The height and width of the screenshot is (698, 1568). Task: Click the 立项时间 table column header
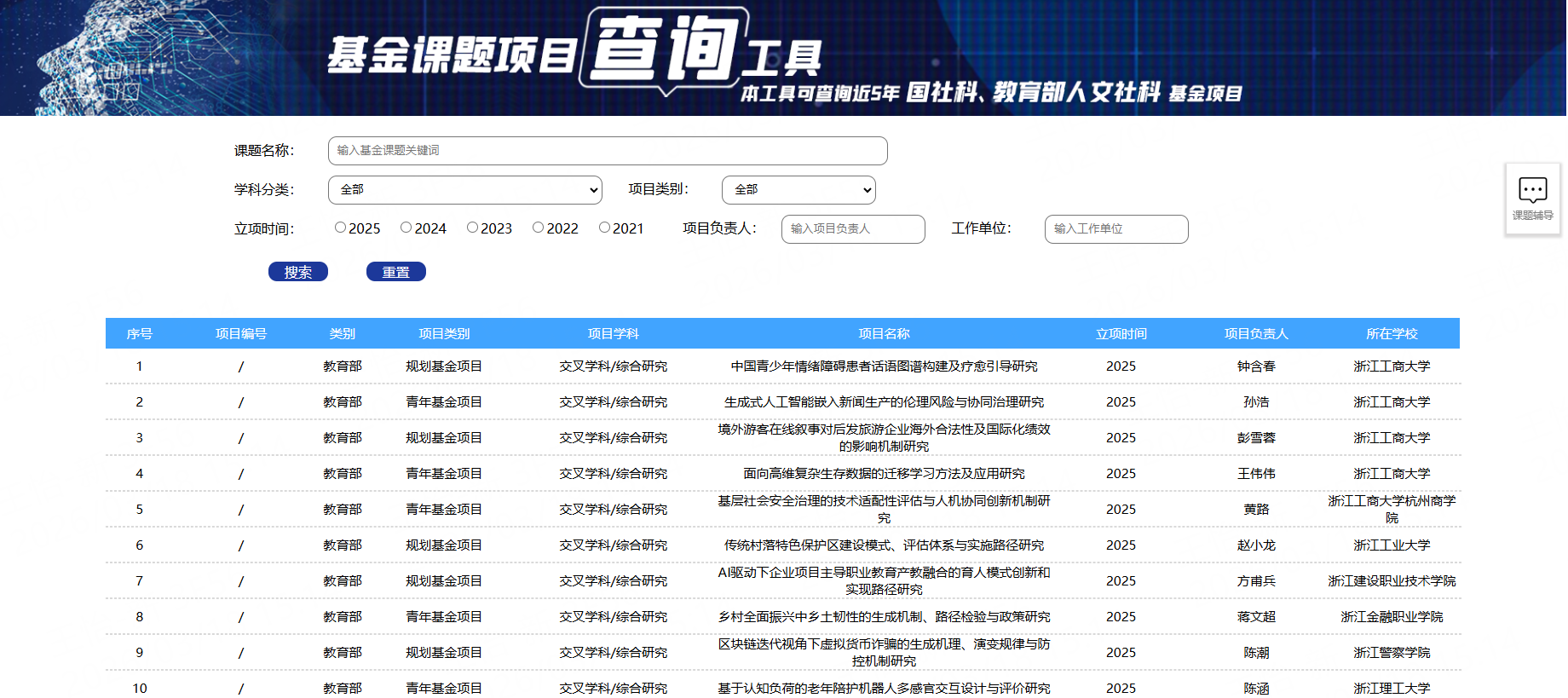point(1121,334)
